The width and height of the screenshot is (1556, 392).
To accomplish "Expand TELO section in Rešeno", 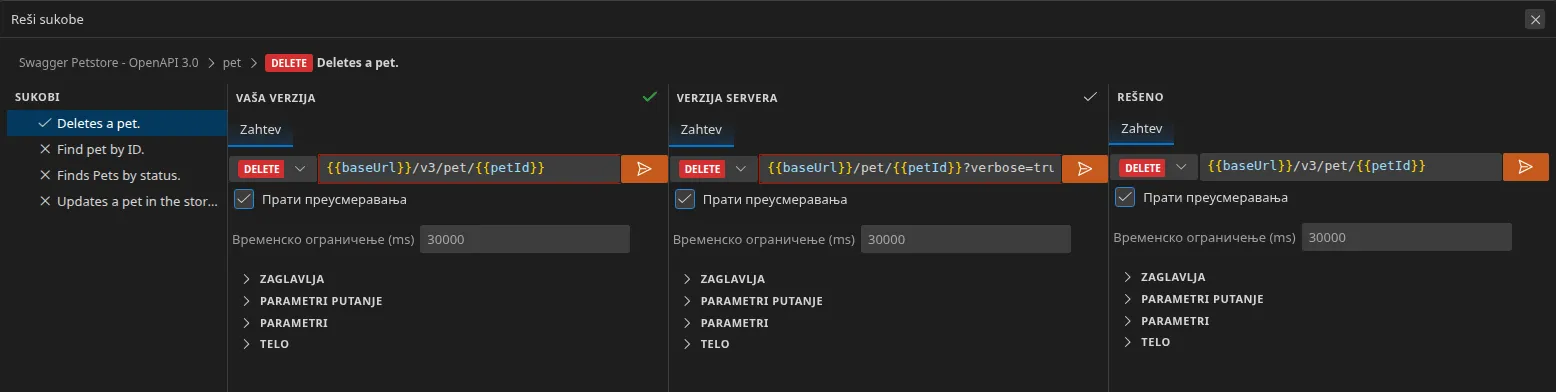I will pyautogui.click(x=1148, y=342).
